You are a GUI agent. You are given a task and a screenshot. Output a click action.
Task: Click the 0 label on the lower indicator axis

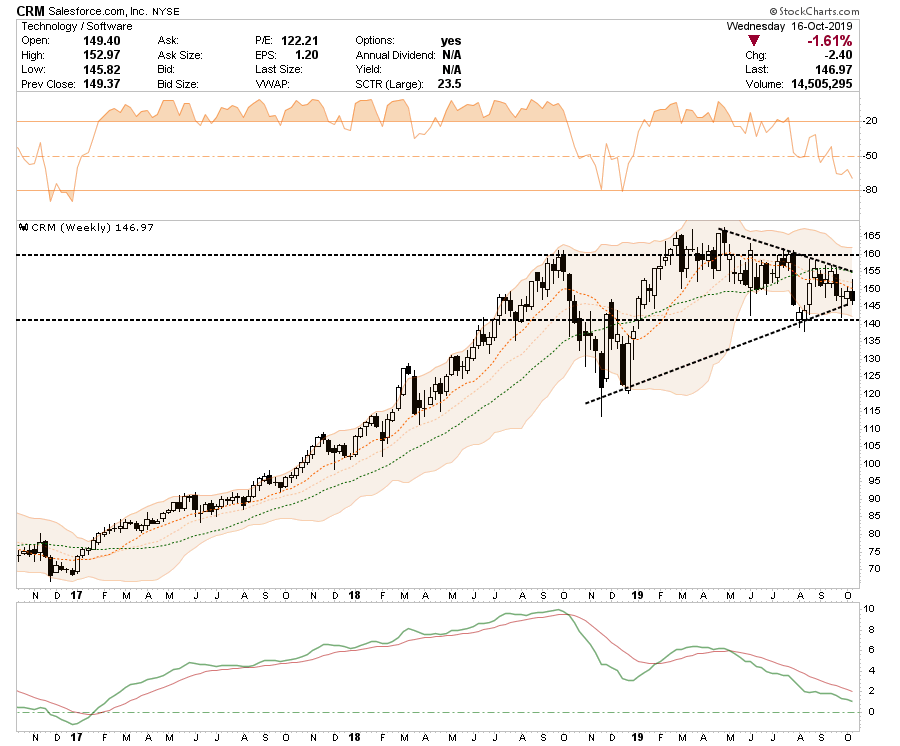tap(871, 712)
